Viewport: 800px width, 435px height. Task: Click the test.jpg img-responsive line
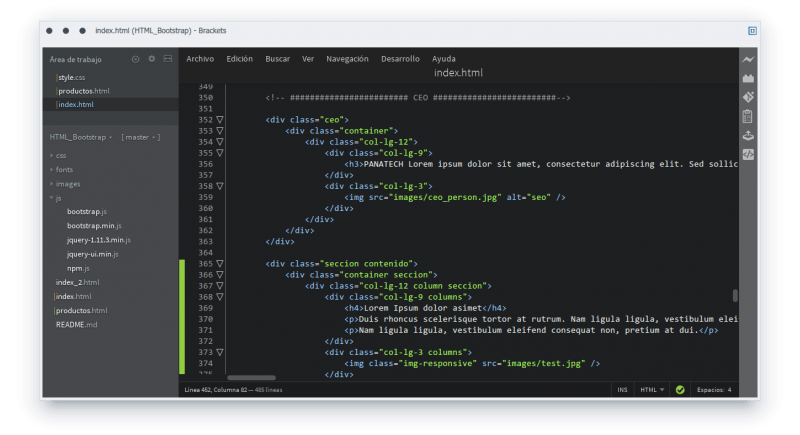472,364
